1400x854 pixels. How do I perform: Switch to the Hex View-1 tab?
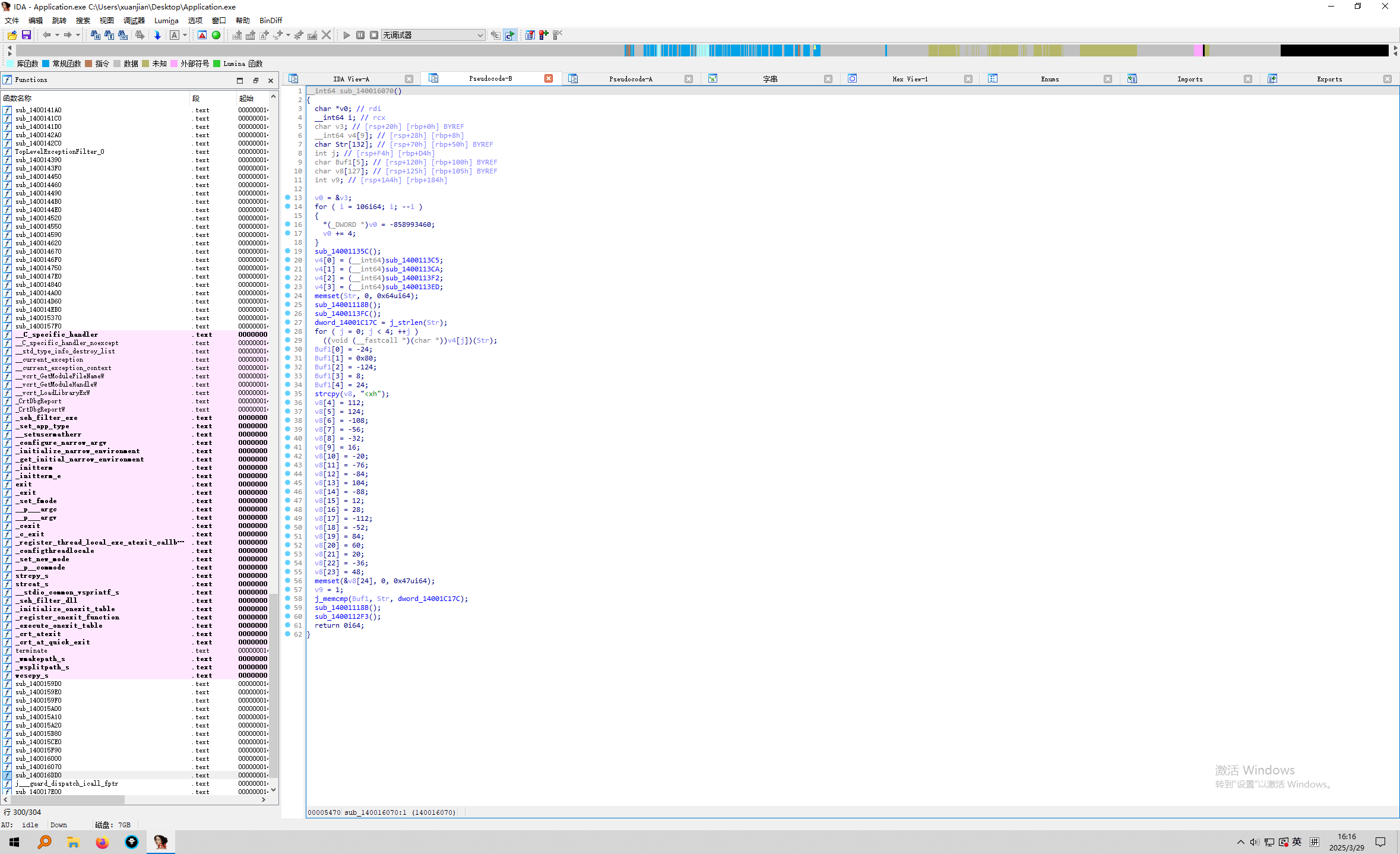click(910, 79)
